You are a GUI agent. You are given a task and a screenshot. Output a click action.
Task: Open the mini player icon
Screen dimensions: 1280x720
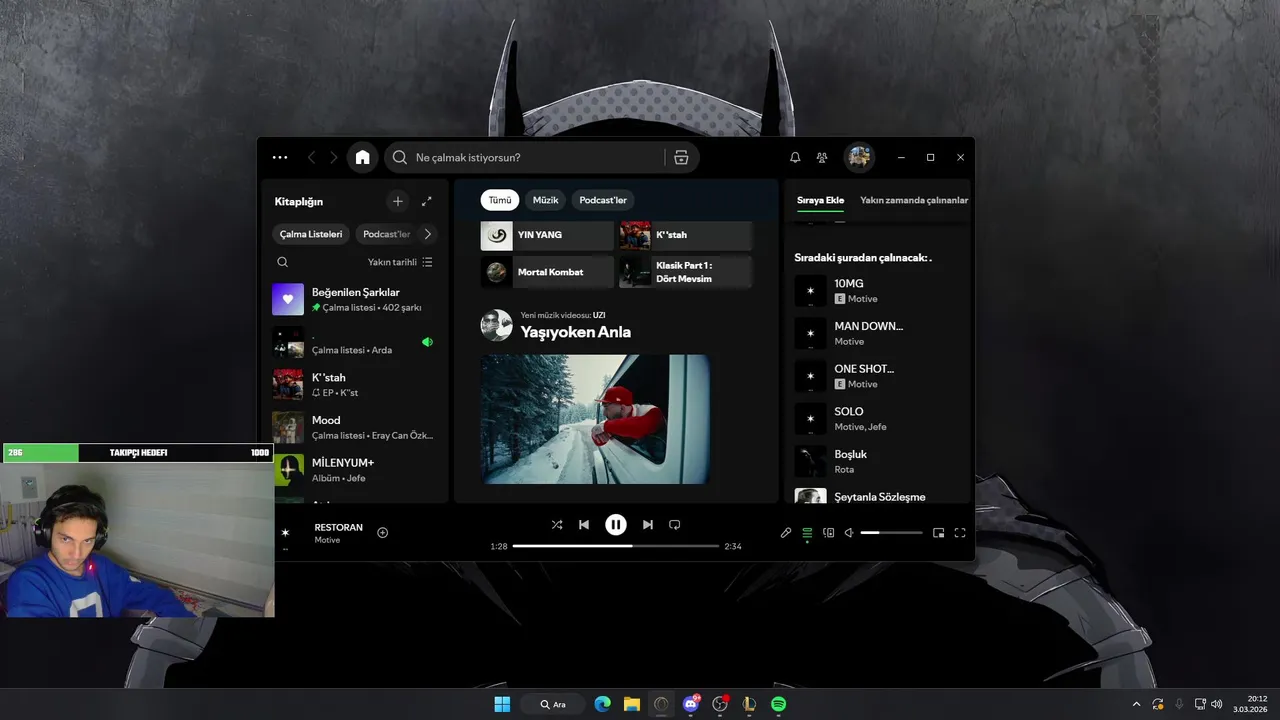[x=938, y=533]
